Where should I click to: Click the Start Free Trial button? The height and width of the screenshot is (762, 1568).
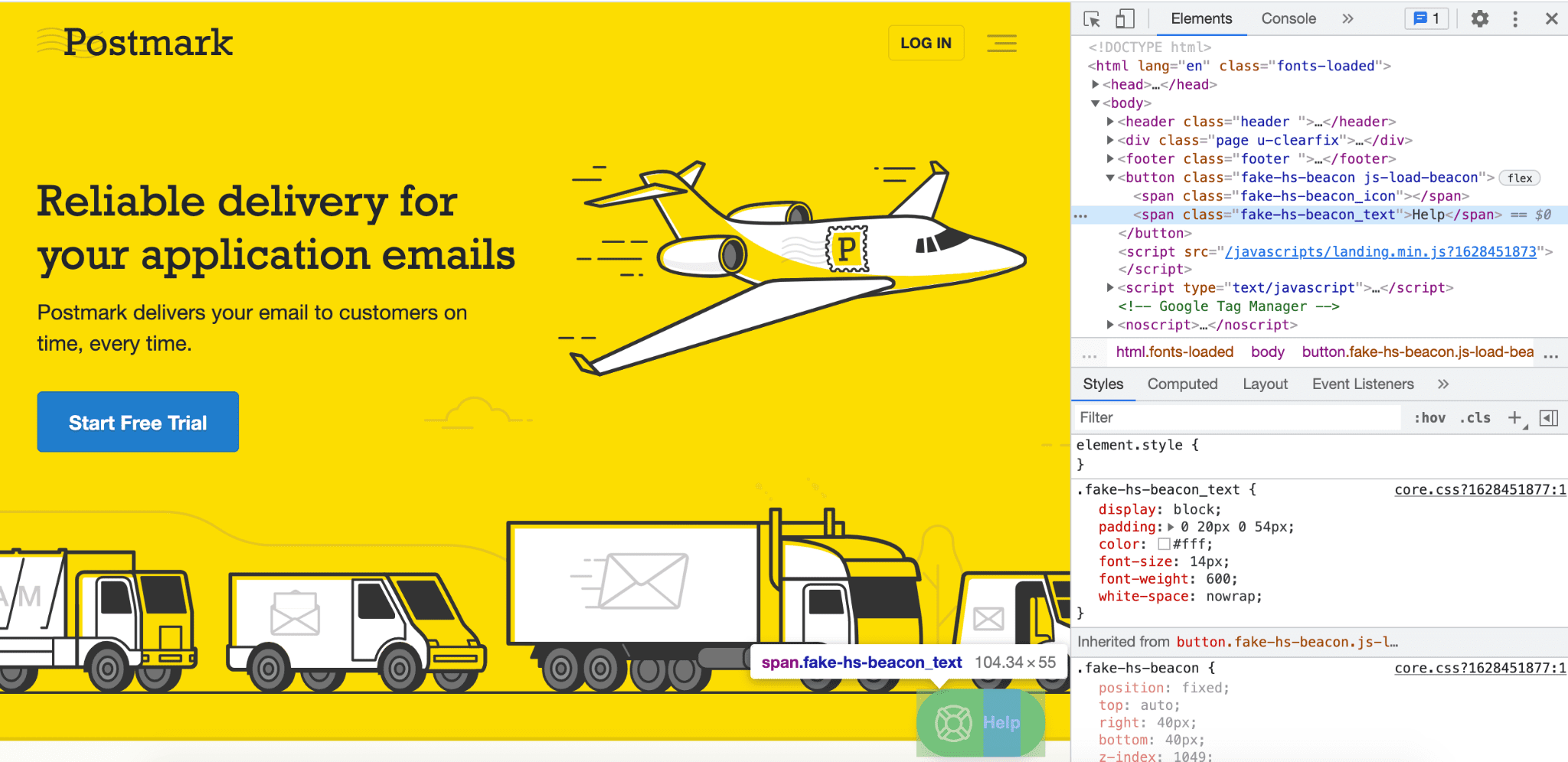(x=138, y=422)
